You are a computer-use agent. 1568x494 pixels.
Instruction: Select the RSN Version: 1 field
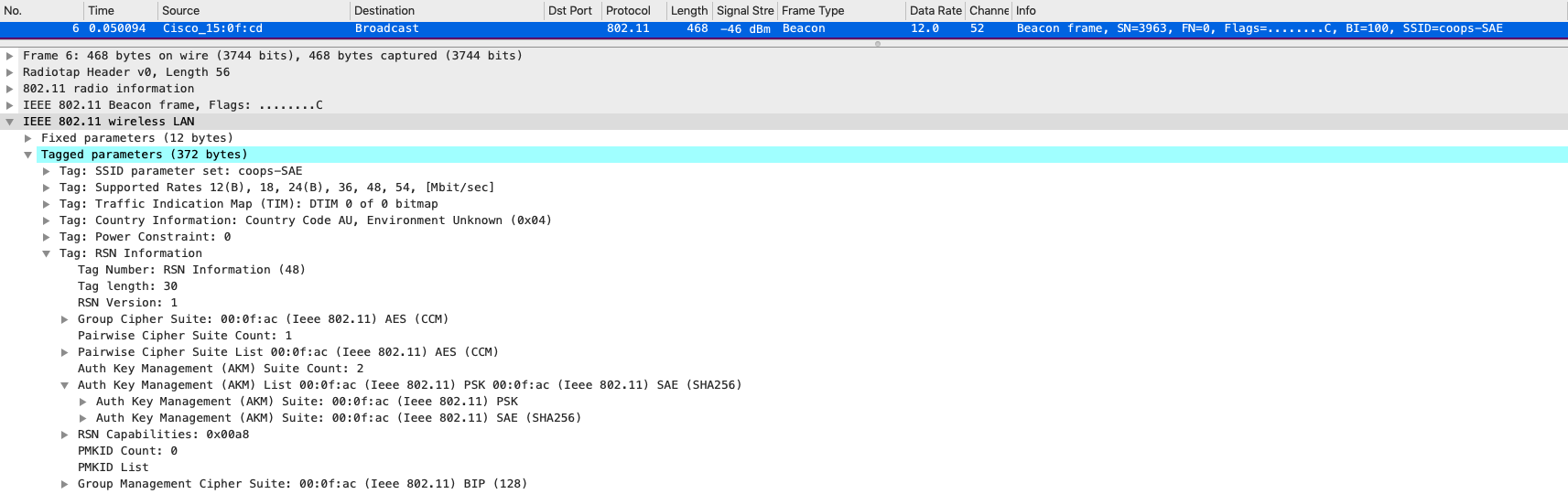127,303
